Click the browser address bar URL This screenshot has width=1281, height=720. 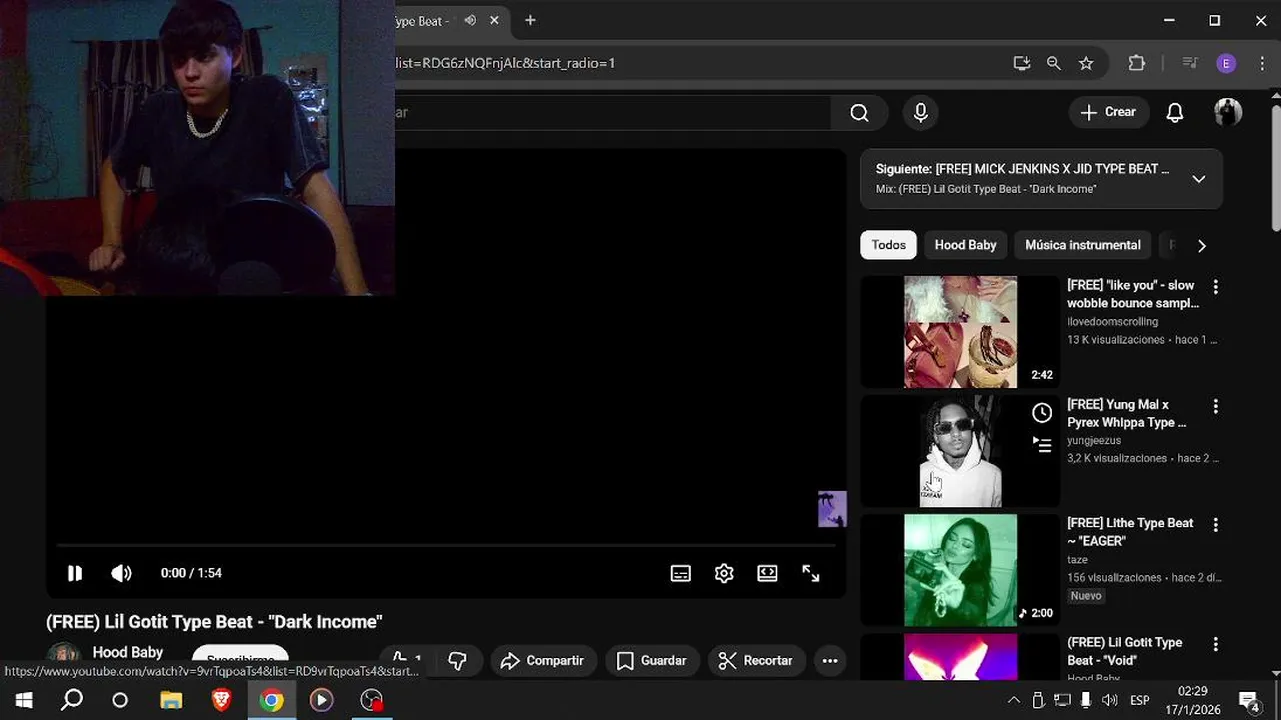pos(505,63)
